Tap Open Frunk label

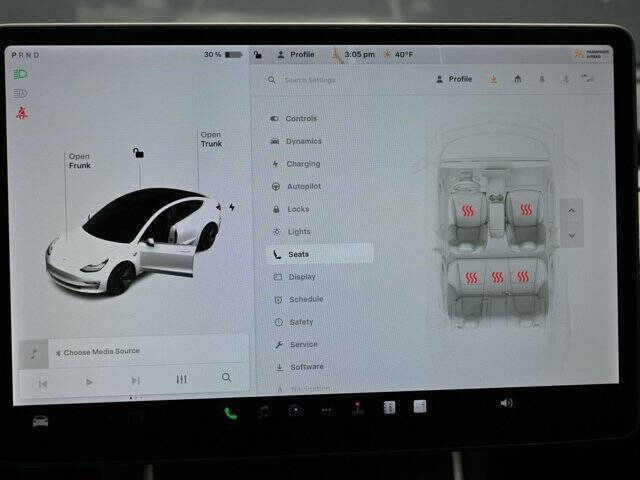(80, 161)
